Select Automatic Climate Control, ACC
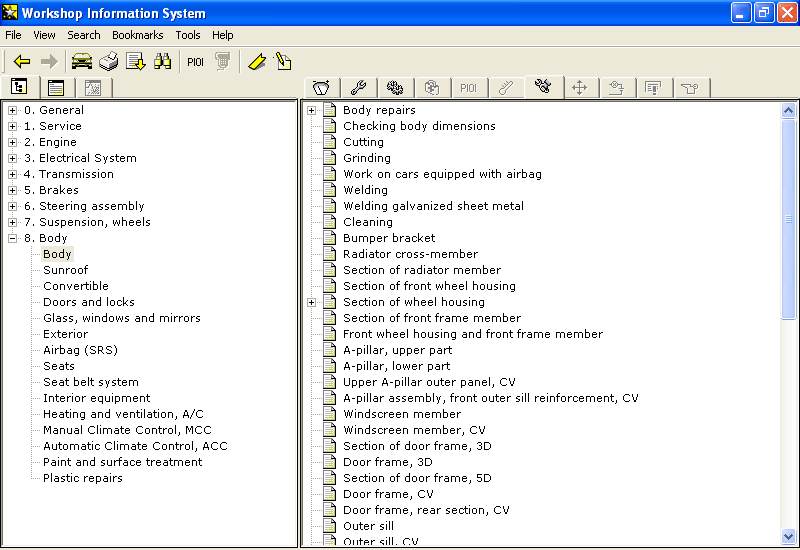 click(x=135, y=446)
